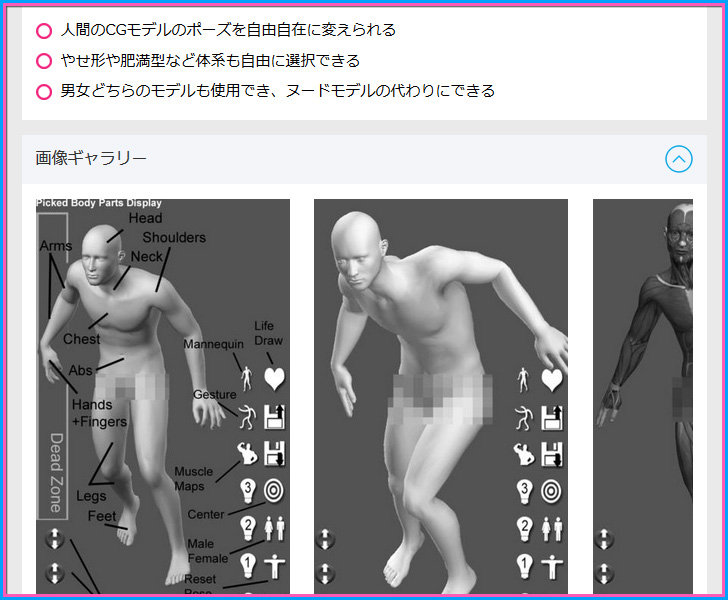
Task: Click upper up-down arrow icon in third gallery image
Action: pos(604,539)
